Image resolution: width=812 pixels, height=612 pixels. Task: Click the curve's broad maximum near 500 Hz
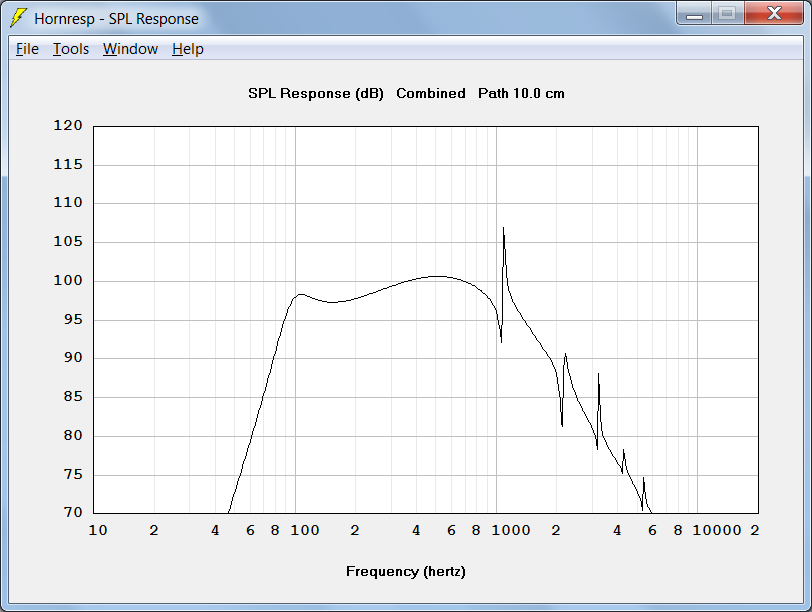[438, 276]
